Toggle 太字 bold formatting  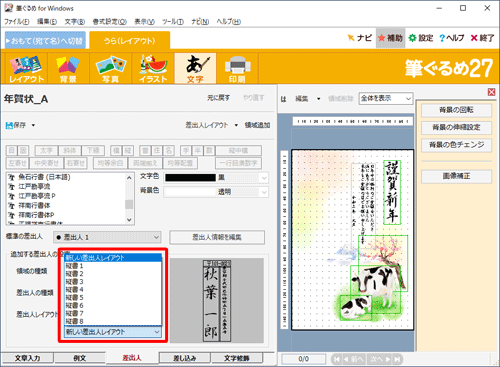47,151
